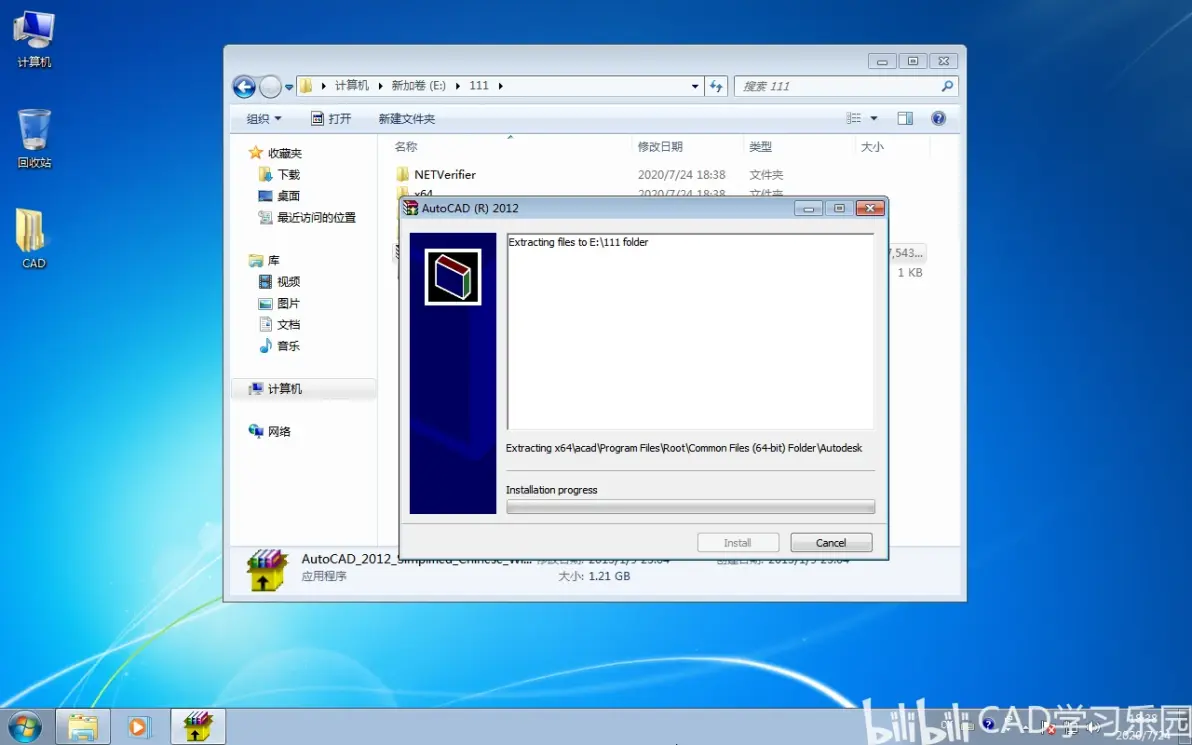Minimize the AutoCAD 2012 dialog
1192x745 pixels.
tap(809, 208)
